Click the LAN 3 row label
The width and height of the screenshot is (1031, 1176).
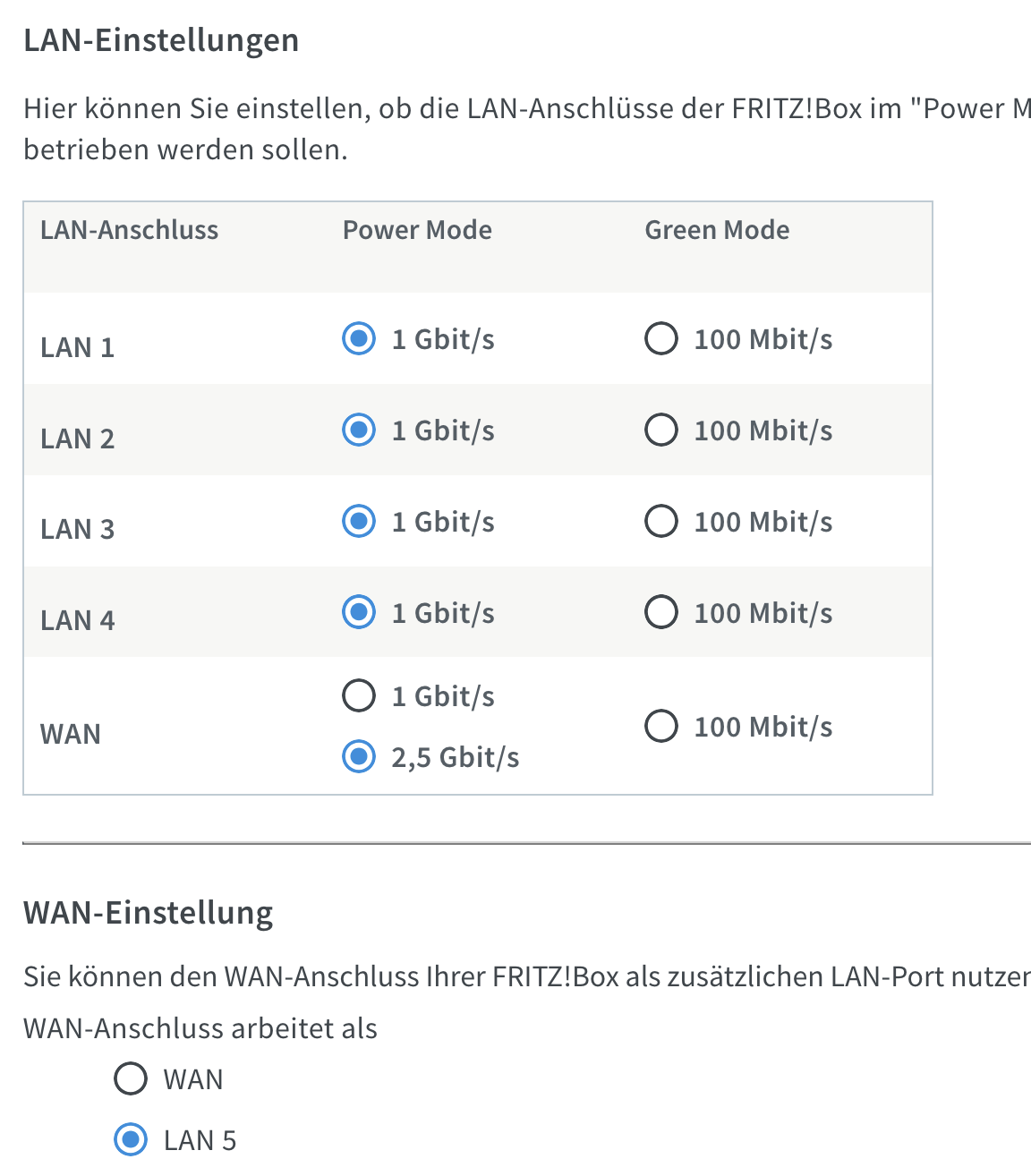[x=78, y=529]
